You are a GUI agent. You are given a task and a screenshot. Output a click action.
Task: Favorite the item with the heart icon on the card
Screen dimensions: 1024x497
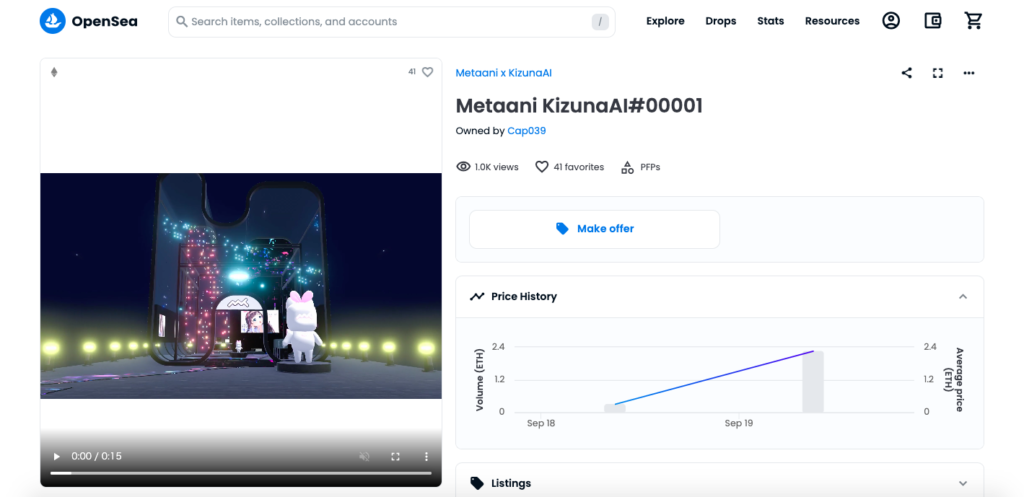pyautogui.click(x=427, y=72)
